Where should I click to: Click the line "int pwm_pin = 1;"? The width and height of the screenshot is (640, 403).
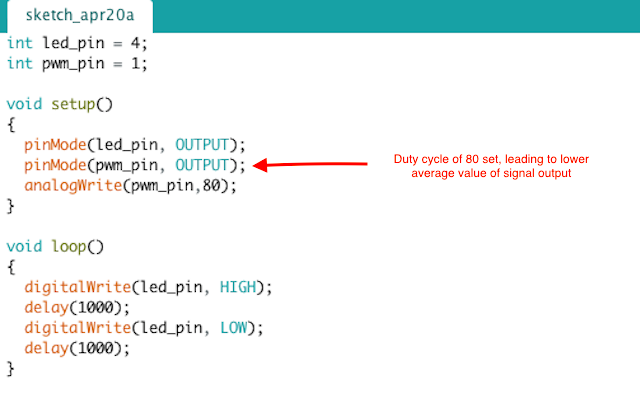(x=77, y=64)
